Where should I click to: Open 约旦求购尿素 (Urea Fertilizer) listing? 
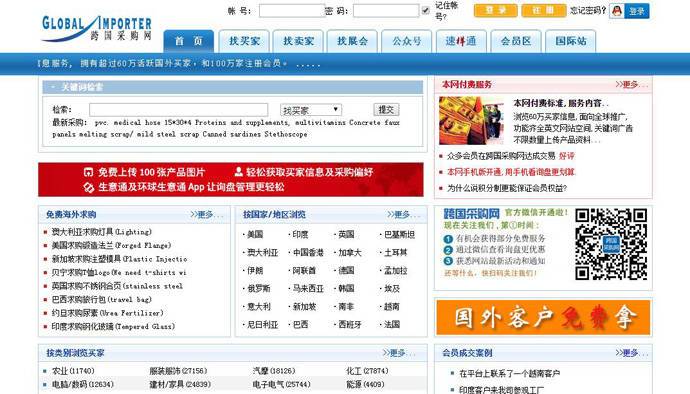point(107,313)
